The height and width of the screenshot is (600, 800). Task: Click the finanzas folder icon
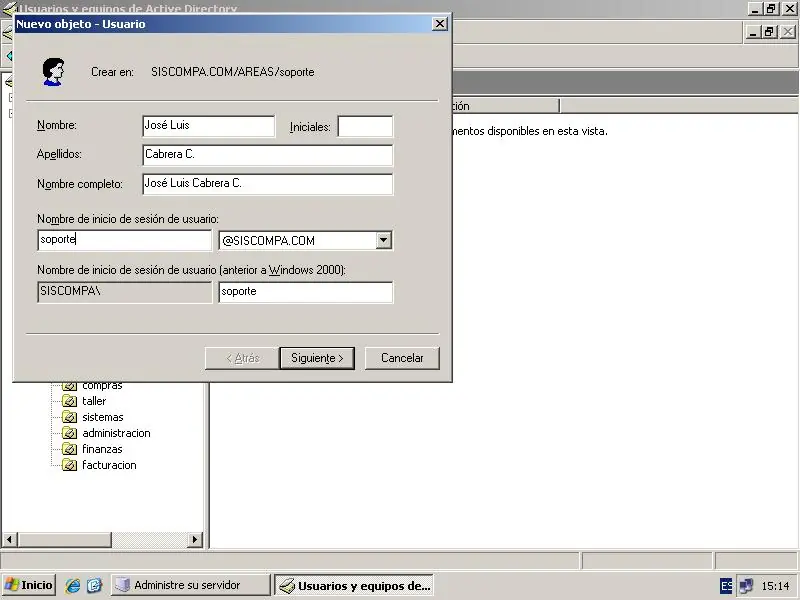(x=69, y=449)
